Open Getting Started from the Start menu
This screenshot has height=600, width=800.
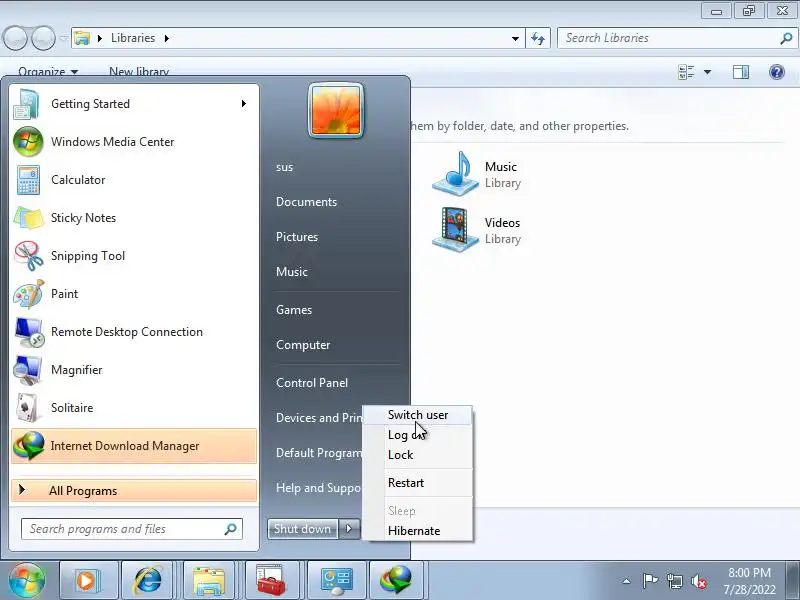134,104
